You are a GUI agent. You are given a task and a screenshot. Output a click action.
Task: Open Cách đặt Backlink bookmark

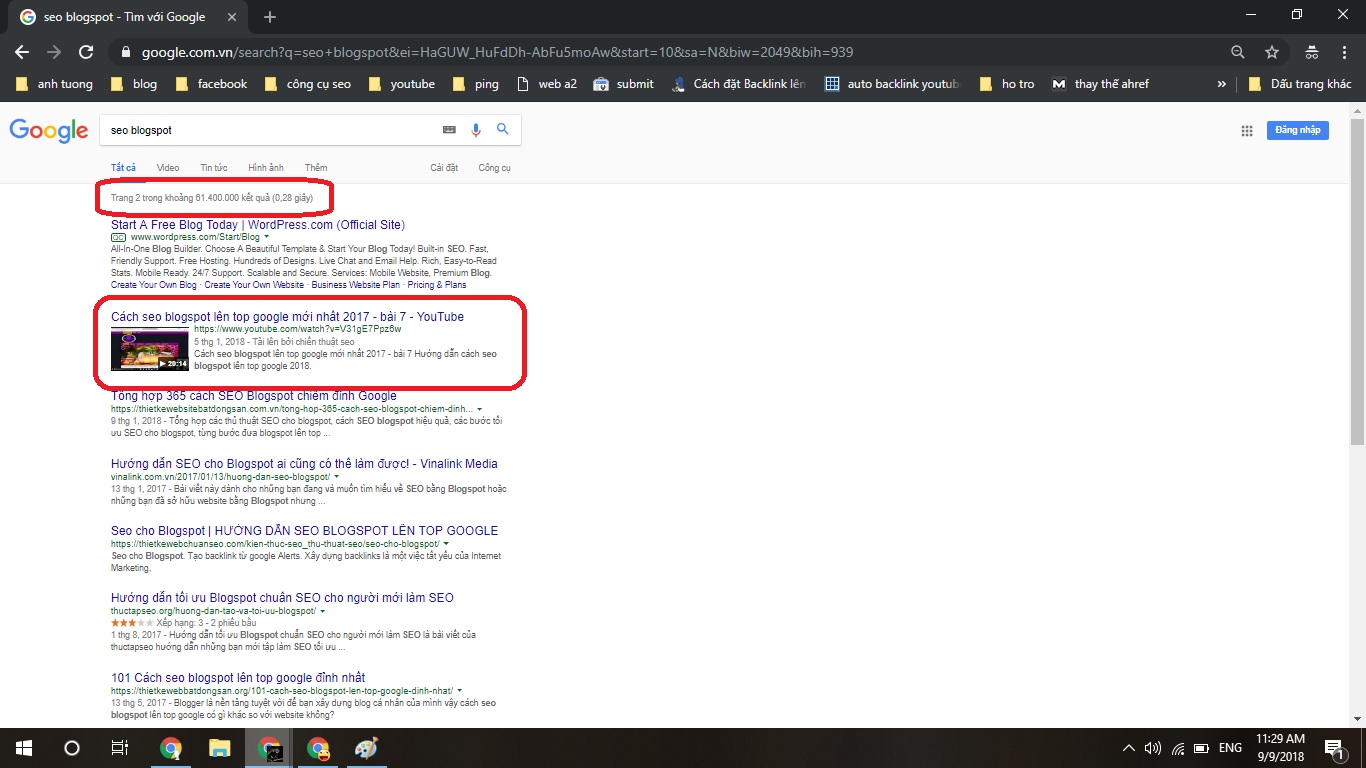(x=740, y=84)
